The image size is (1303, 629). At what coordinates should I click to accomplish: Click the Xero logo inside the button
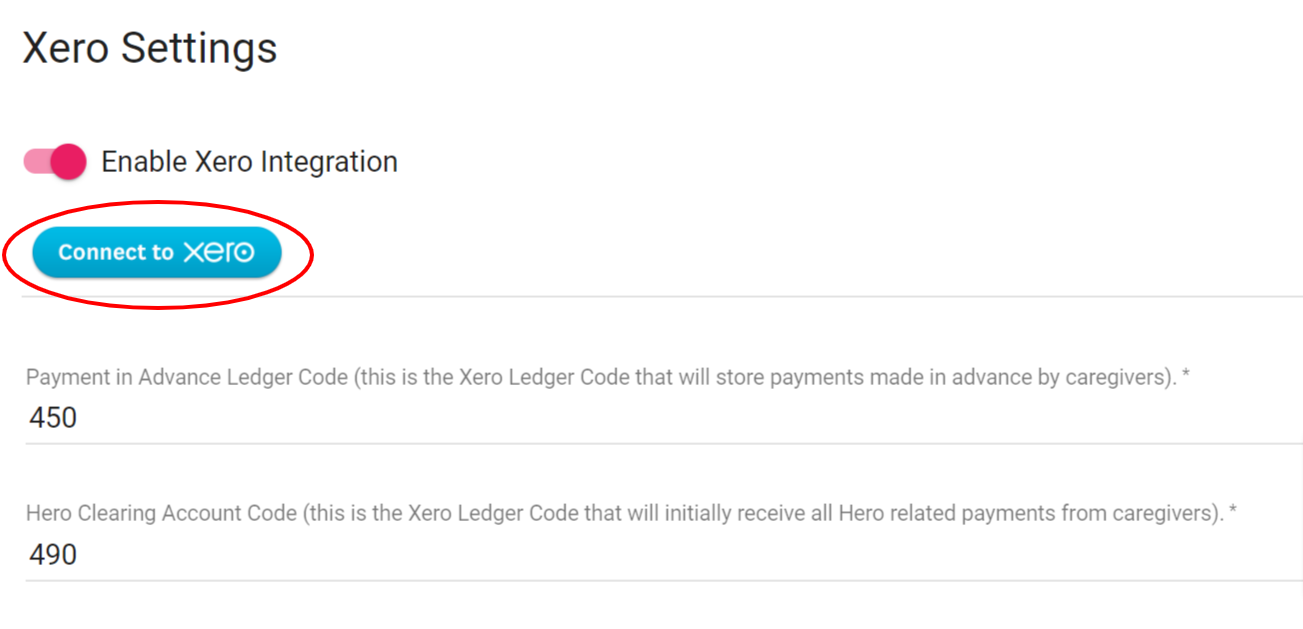point(218,253)
